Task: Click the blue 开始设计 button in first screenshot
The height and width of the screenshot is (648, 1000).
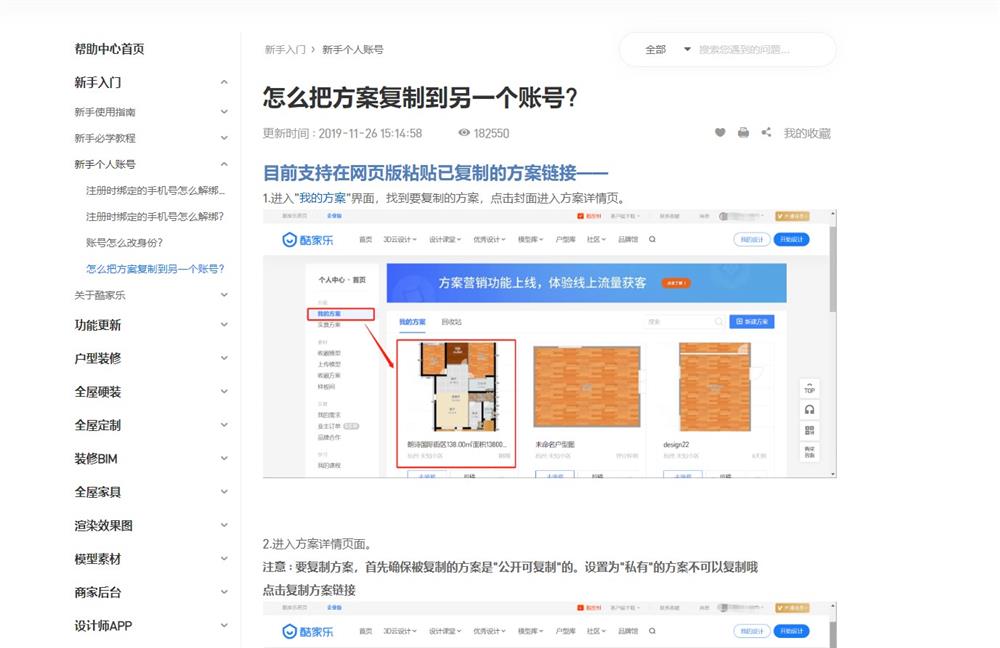Action: 791,239
